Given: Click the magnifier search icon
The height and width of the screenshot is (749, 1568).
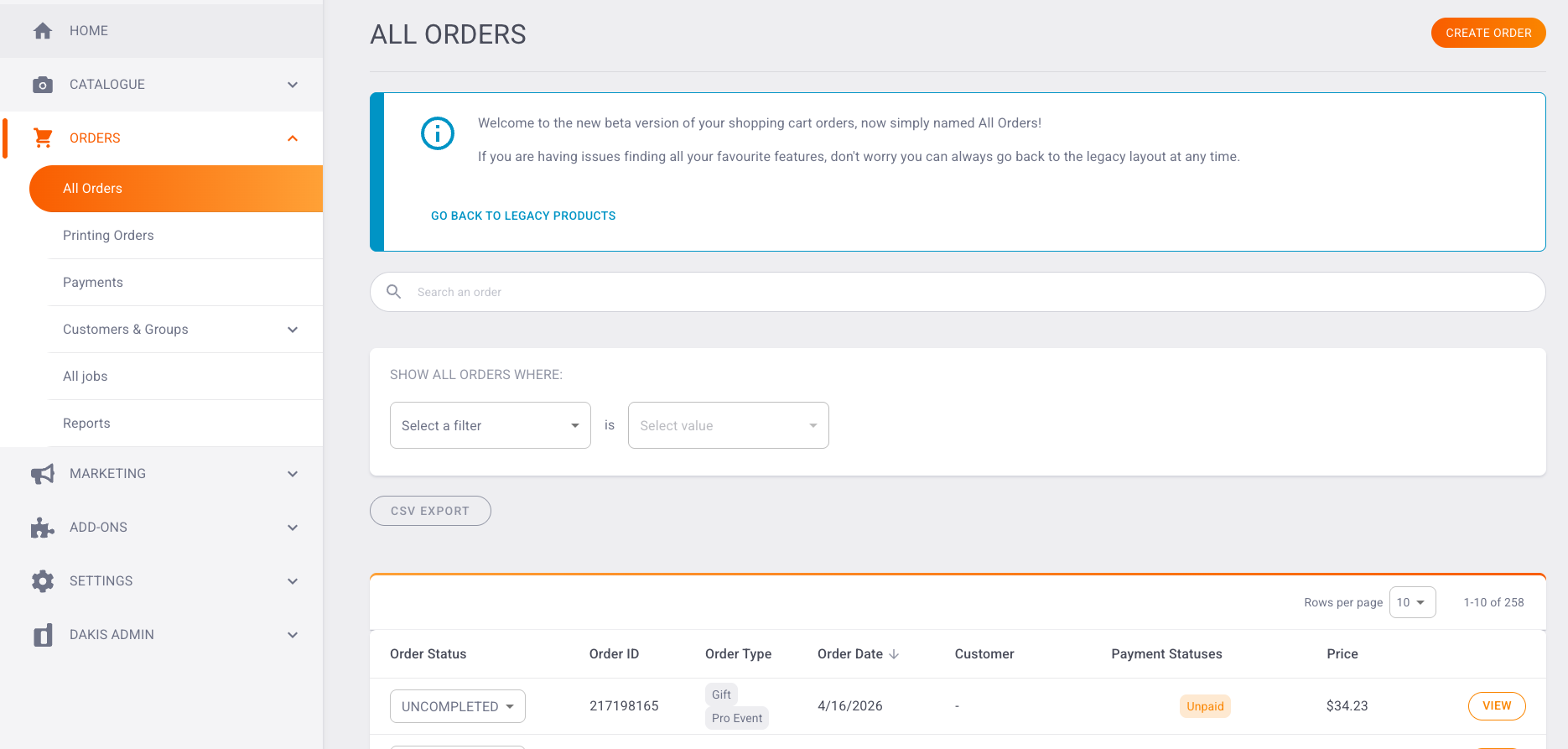Looking at the screenshot, I should [393, 292].
